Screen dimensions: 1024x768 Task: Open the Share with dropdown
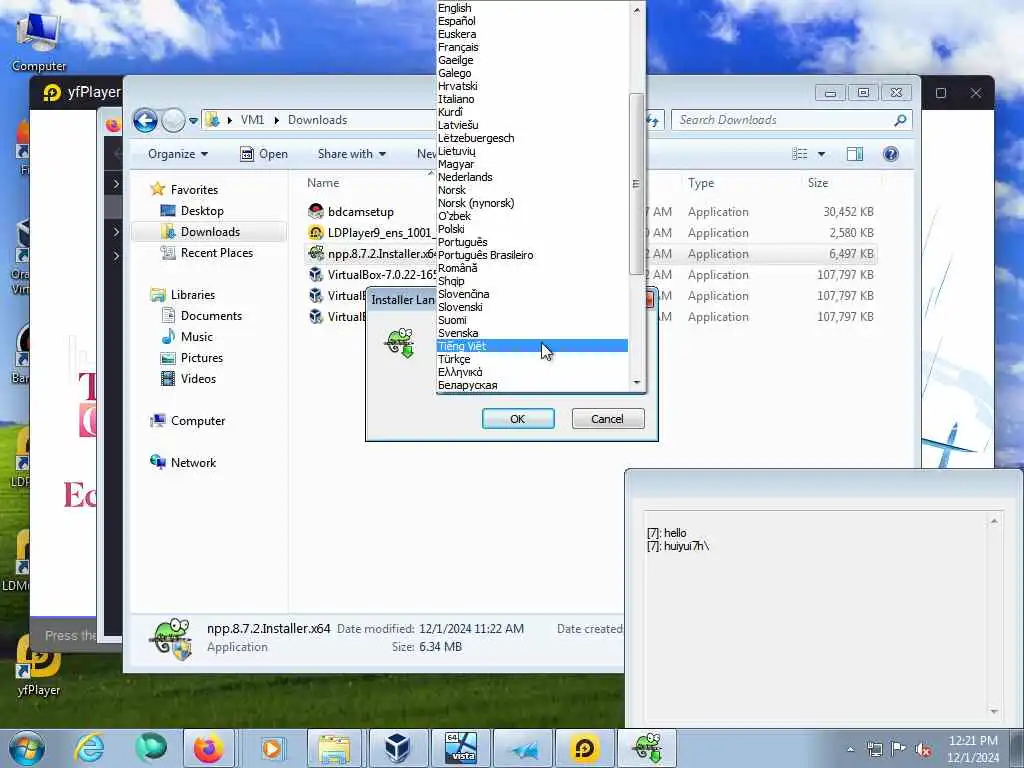pos(351,154)
